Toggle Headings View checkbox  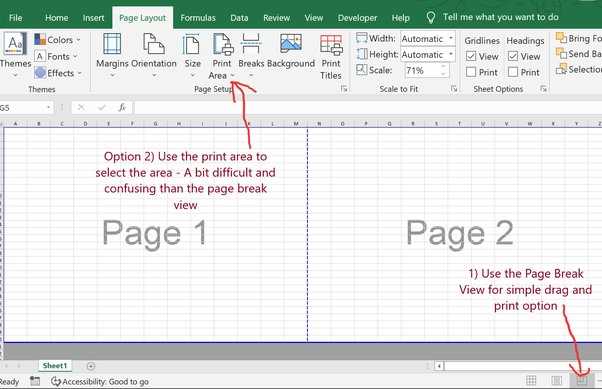[x=513, y=56]
